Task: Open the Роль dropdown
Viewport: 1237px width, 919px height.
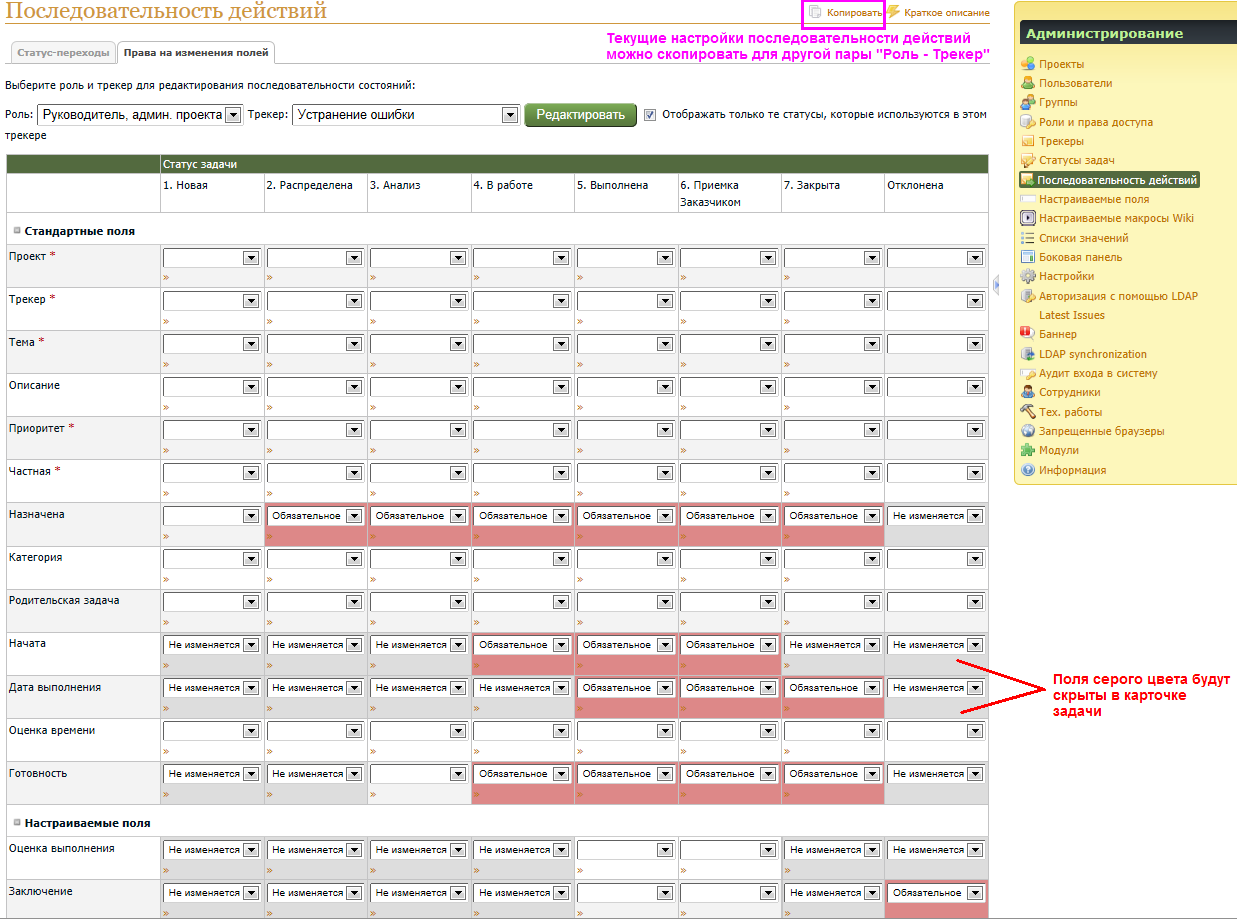Action: [140, 115]
